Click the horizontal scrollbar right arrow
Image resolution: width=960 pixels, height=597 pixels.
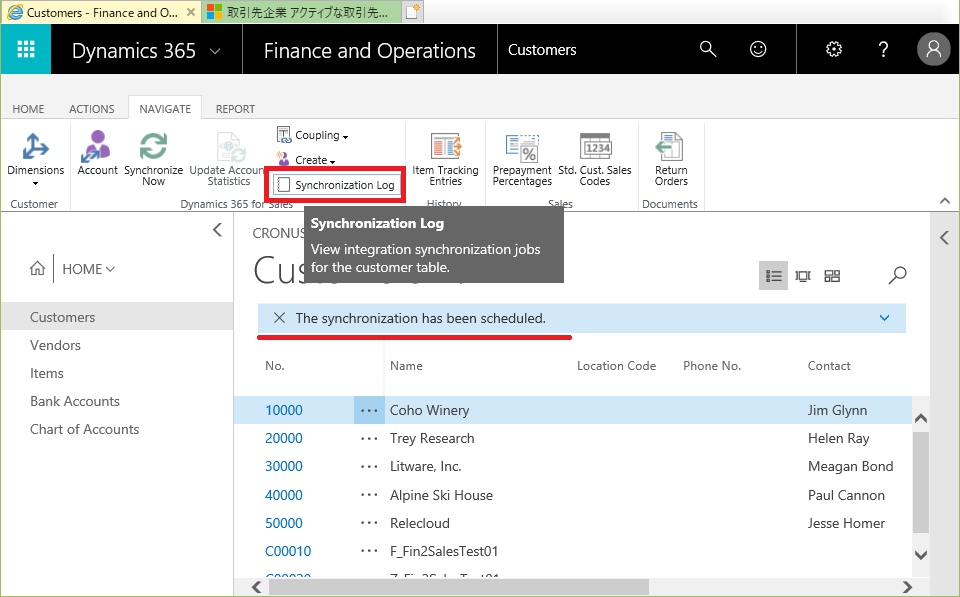[907, 587]
